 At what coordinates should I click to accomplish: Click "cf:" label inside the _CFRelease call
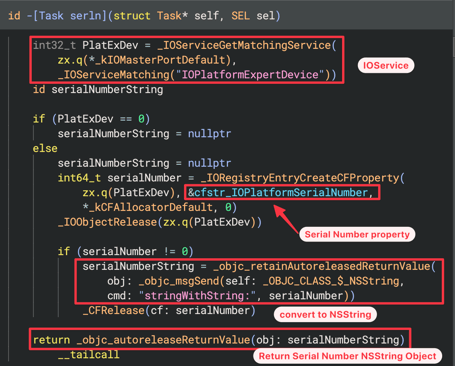[160, 310]
